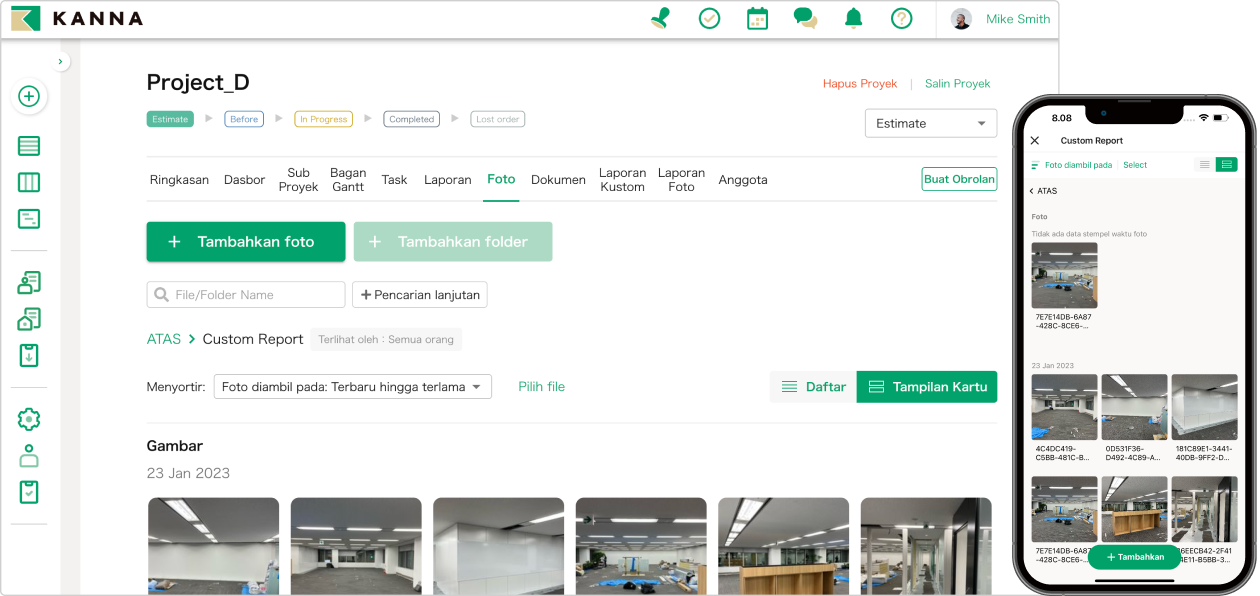1260x596 pixels.
Task: Click the plus circle sidebar icon
Action: click(x=29, y=97)
